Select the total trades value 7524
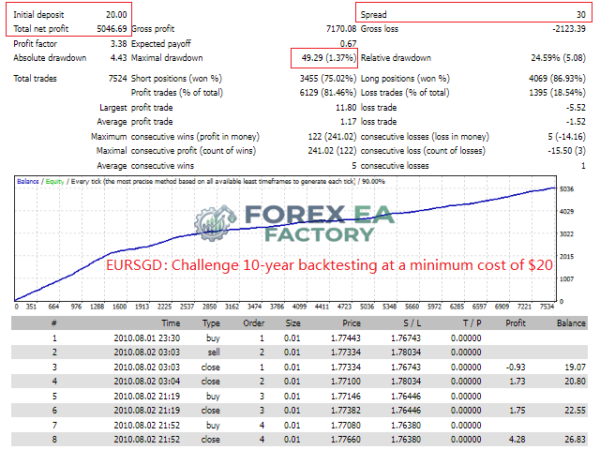The height and width of the screenshot is (450, 600). click(117, 78)
